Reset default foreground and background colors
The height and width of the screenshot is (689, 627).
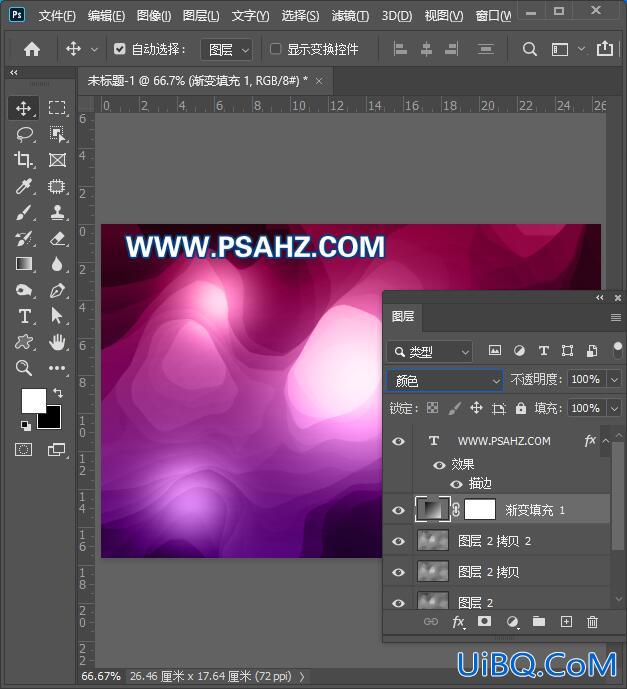click(x=26, y=425)
